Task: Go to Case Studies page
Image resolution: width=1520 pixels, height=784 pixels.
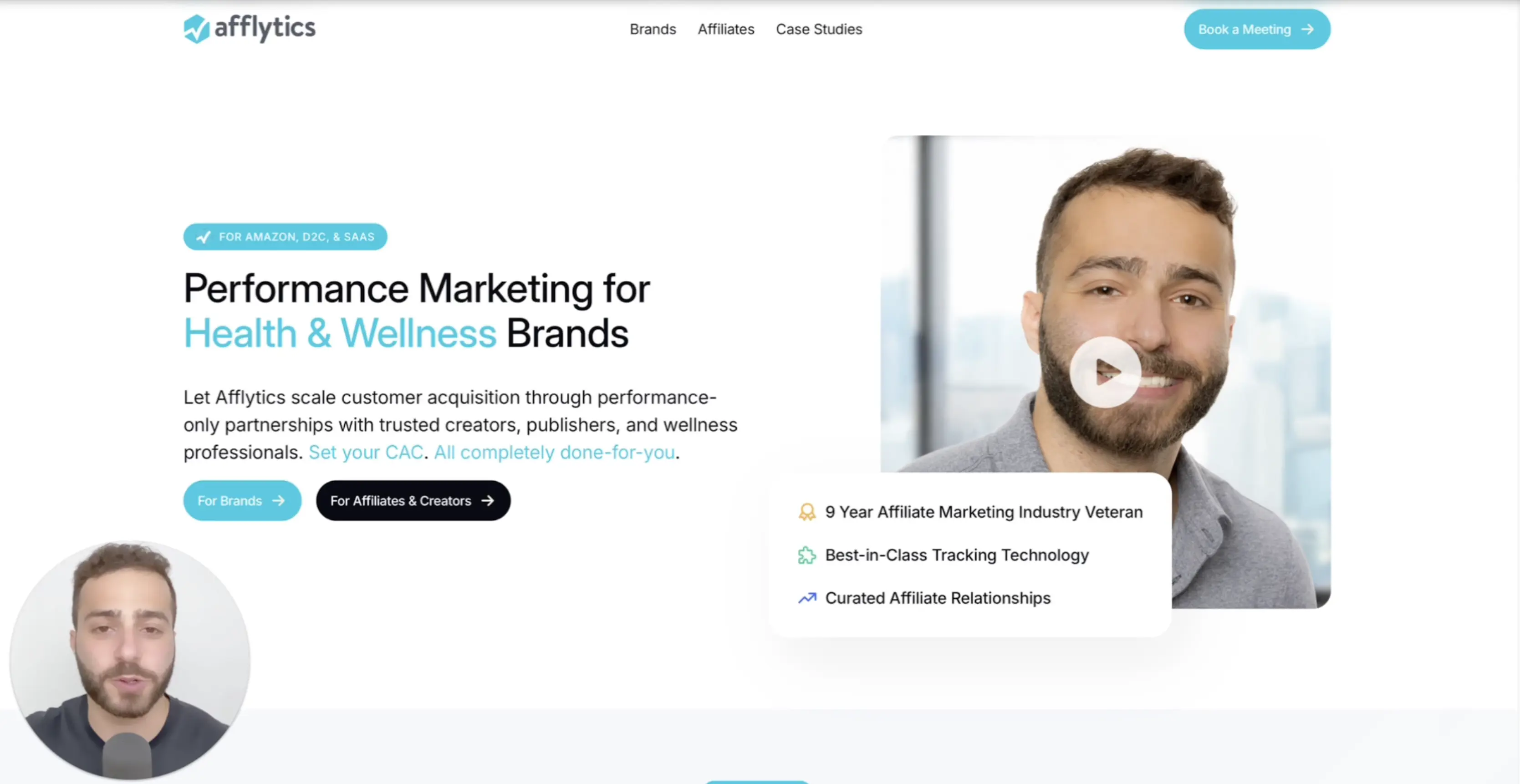Action: [819, 29]
